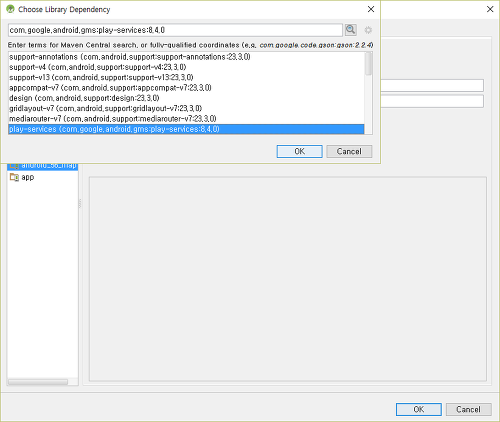
Task: Select the highlighted android module in list
Action: pyautogui.click(x=43, y=166)
